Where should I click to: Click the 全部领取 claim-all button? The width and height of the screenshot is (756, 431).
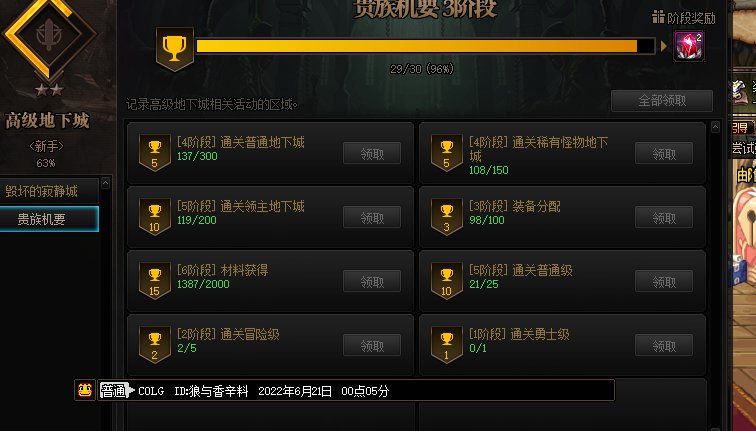click(662, 101)
